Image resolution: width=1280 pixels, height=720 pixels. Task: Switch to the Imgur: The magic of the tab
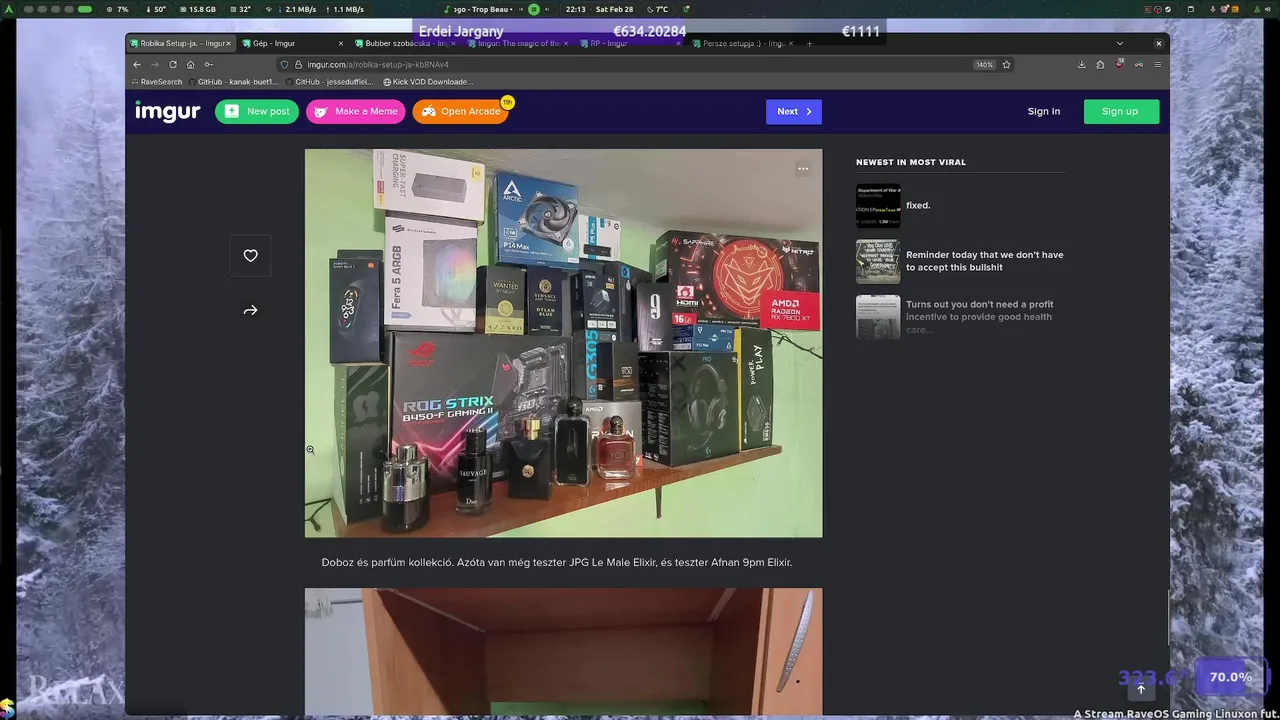pyautogui.click(x=518, y=44)
